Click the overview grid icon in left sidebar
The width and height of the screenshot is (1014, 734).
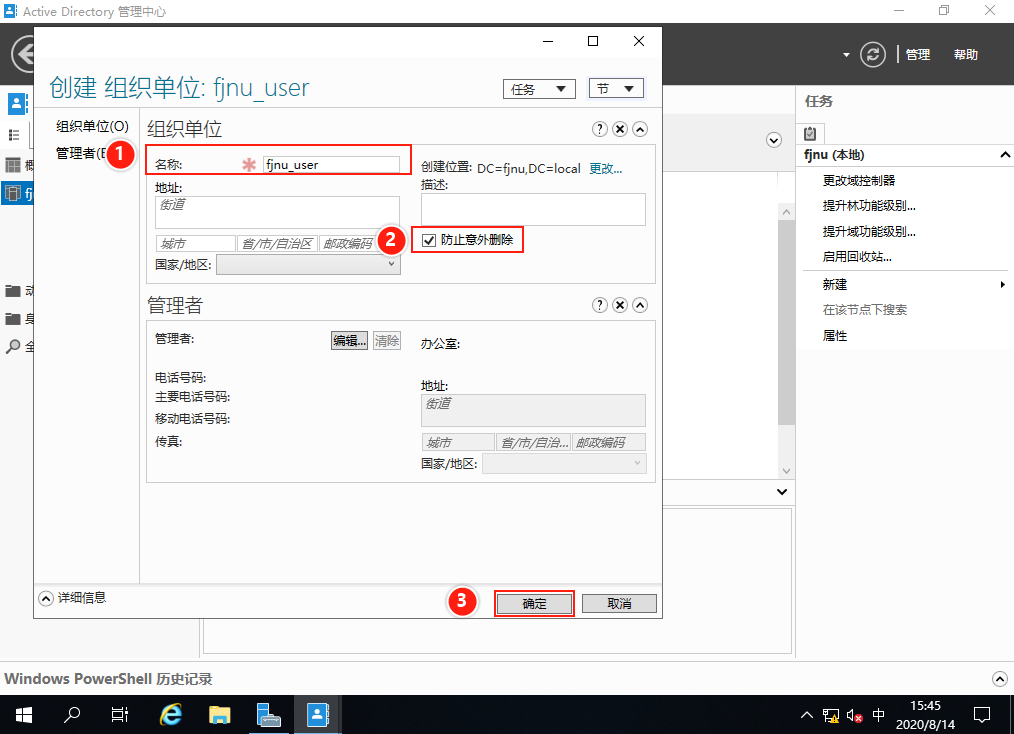coord(13,165)
